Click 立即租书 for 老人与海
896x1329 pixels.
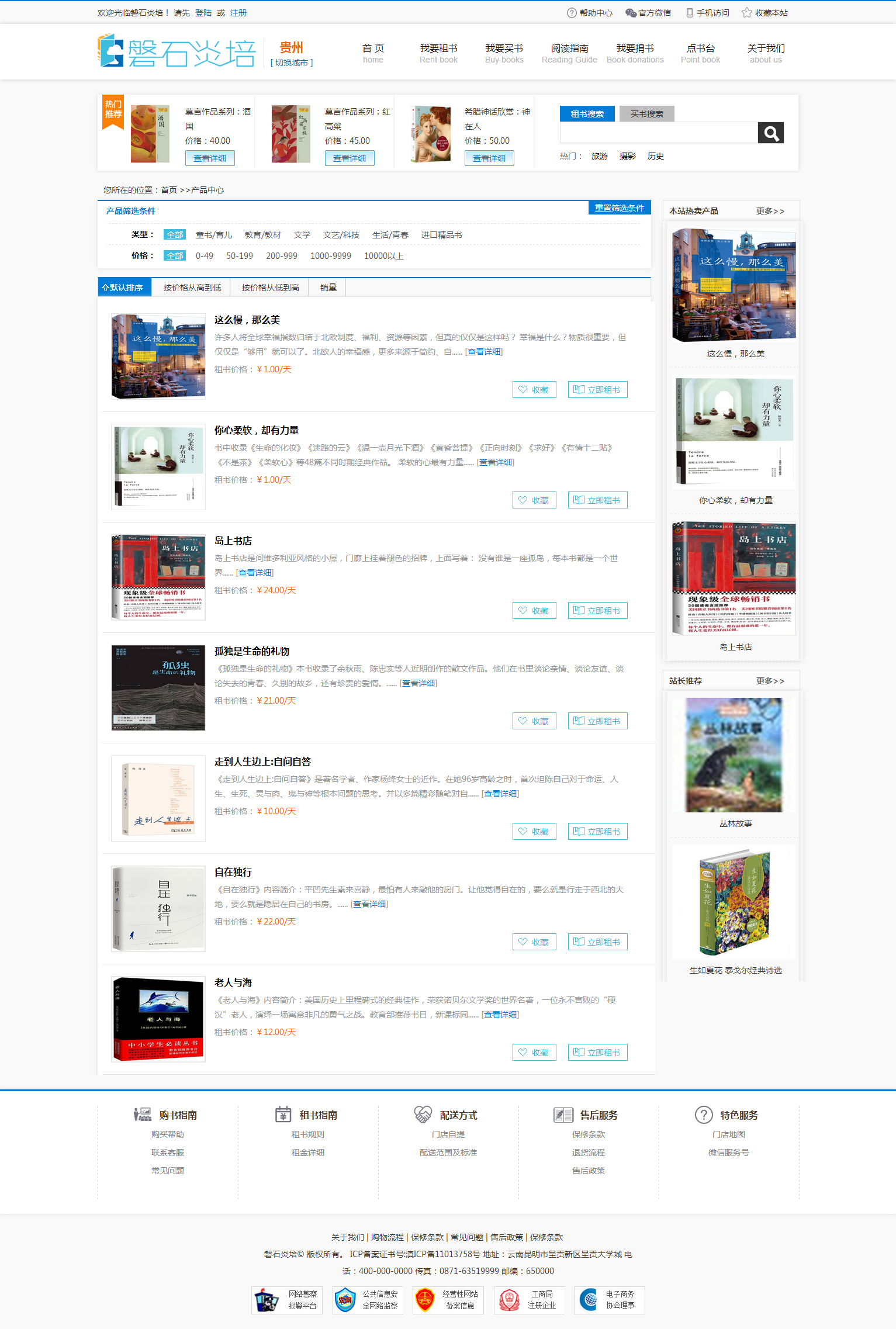pos(597,1053)
